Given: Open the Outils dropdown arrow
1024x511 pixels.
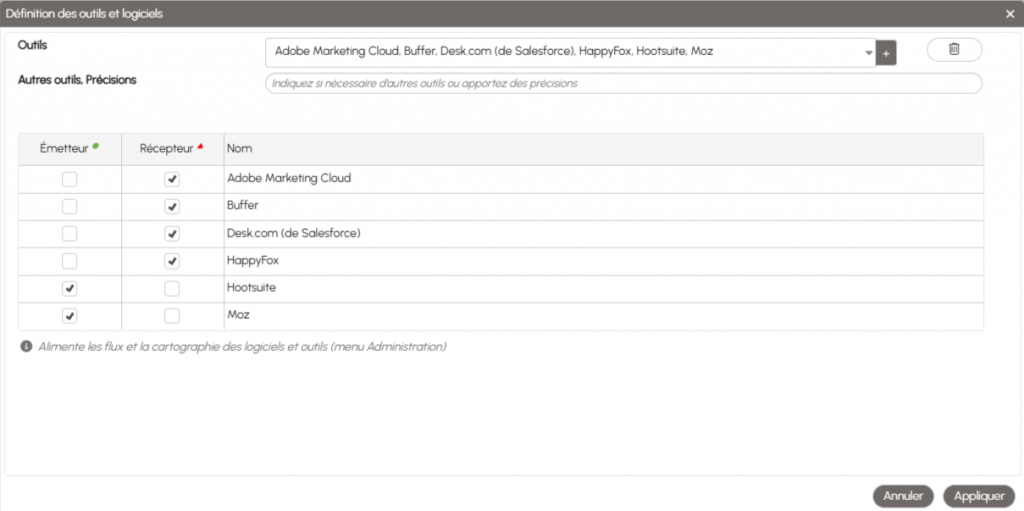Looking at the screenshot, I should point(869,53).
